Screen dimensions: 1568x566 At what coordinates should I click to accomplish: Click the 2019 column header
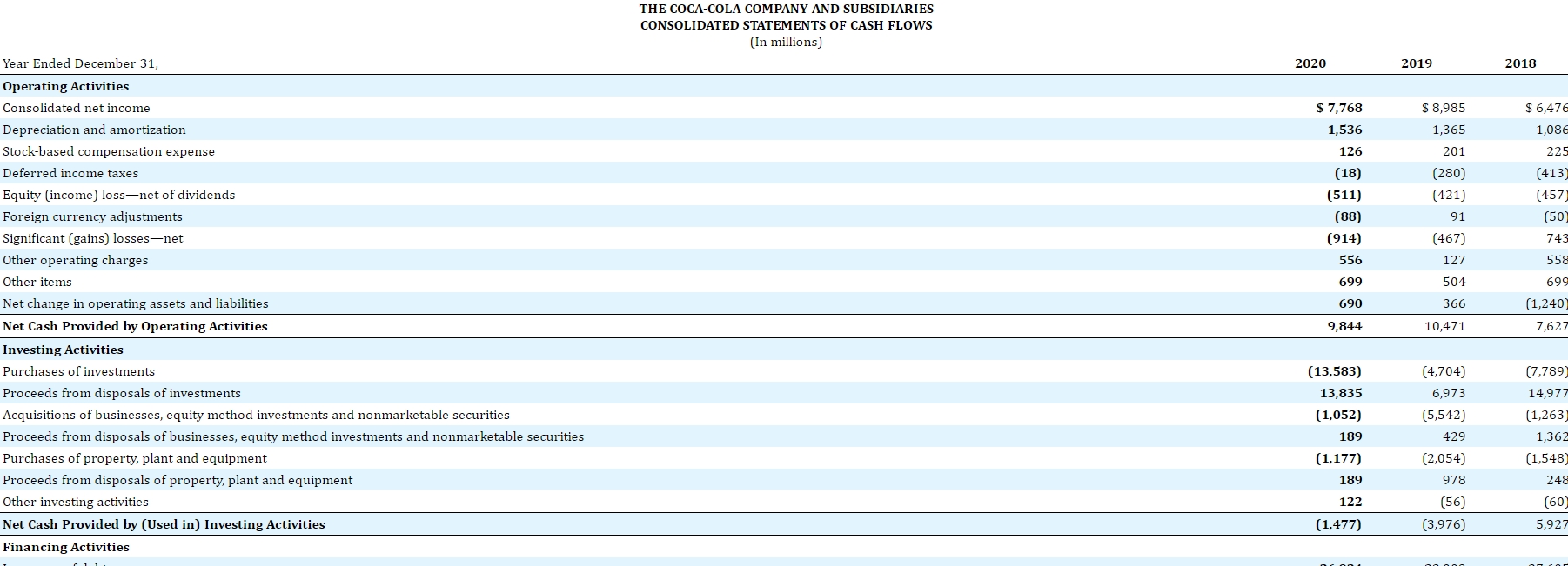coord(1417,63)
